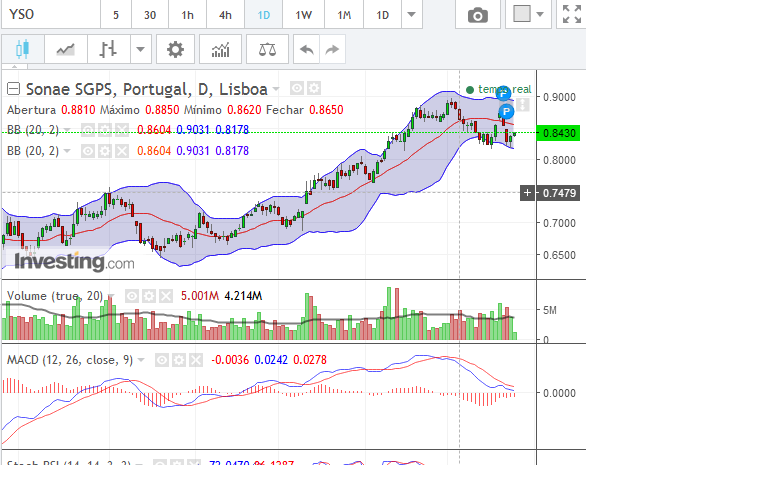This screenshot has width=768, height=480.
Task: Collapse the toolbar with small up arrow
Action: (14, 67)
